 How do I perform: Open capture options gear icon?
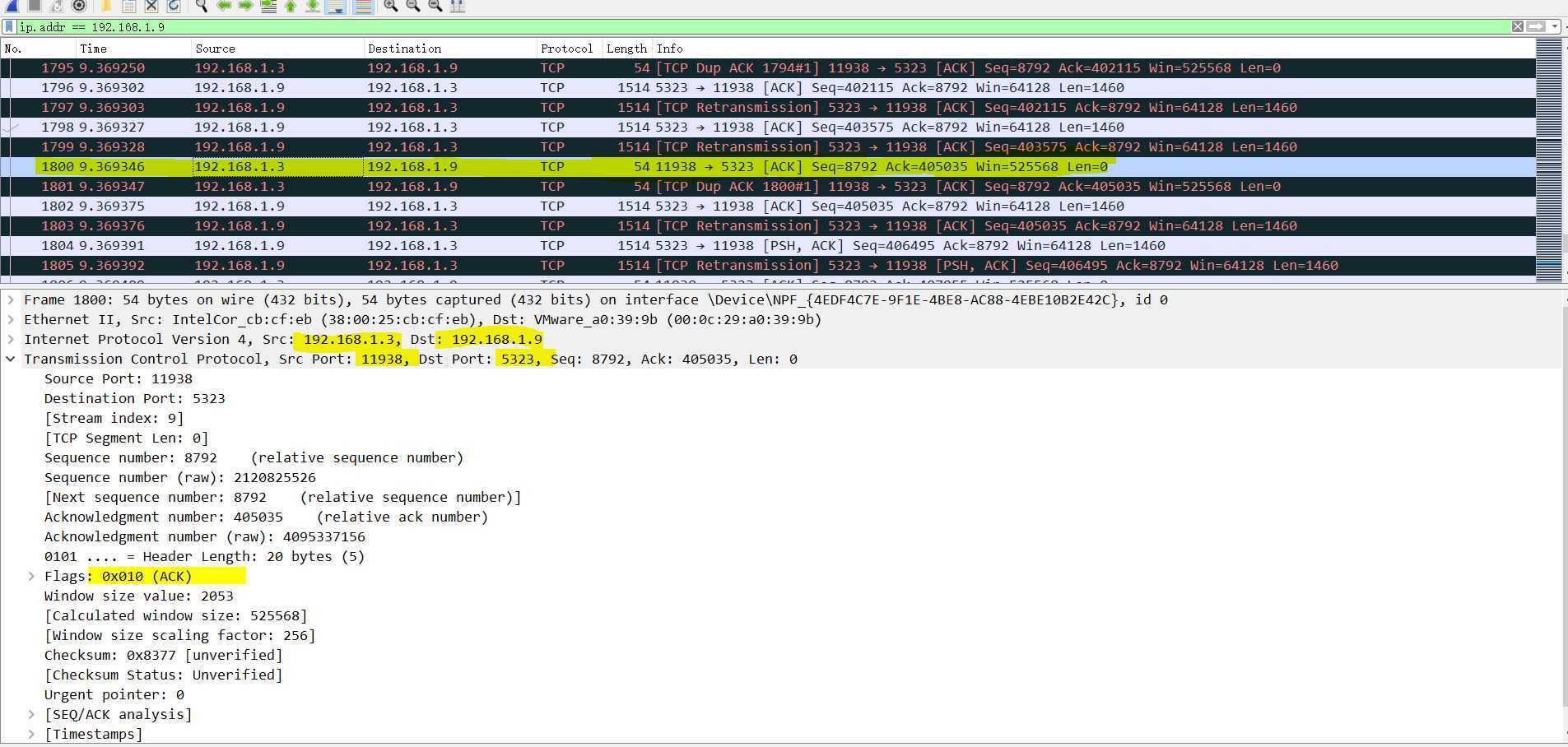coord(79,6)
